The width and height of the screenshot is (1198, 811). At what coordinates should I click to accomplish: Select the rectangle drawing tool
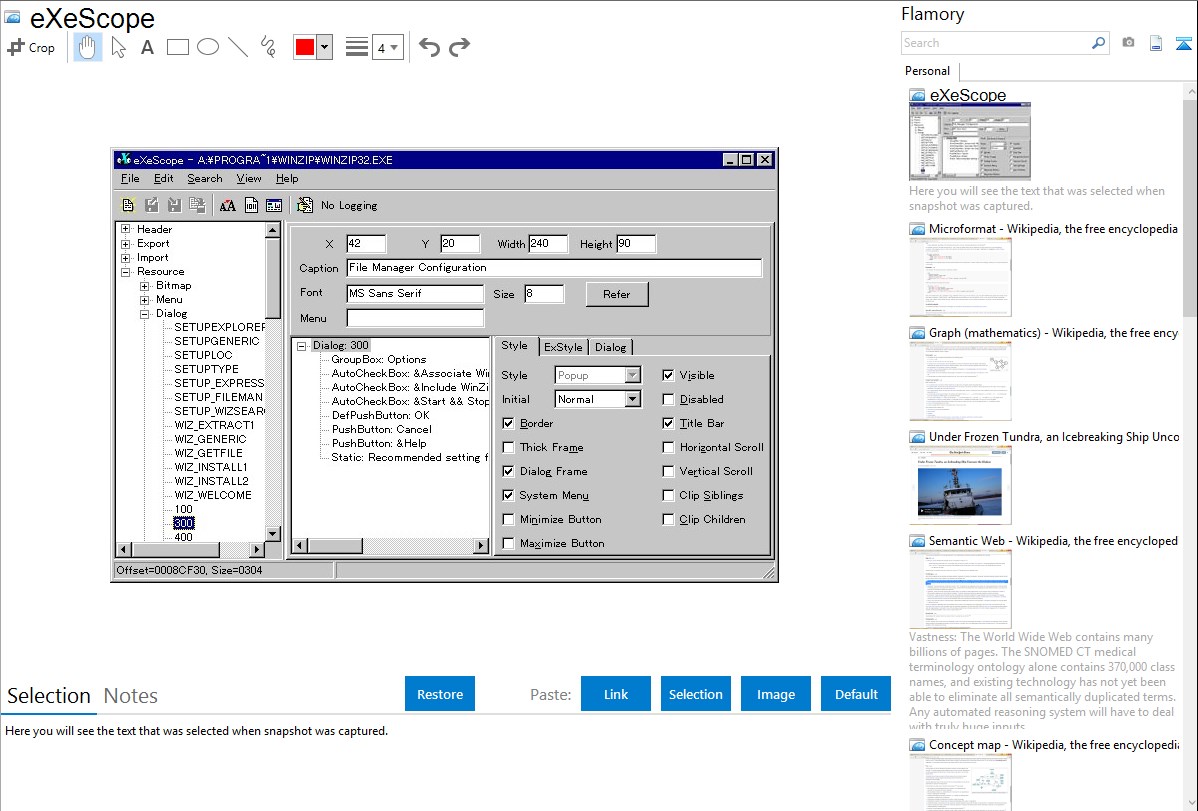[x=177, y=47]
